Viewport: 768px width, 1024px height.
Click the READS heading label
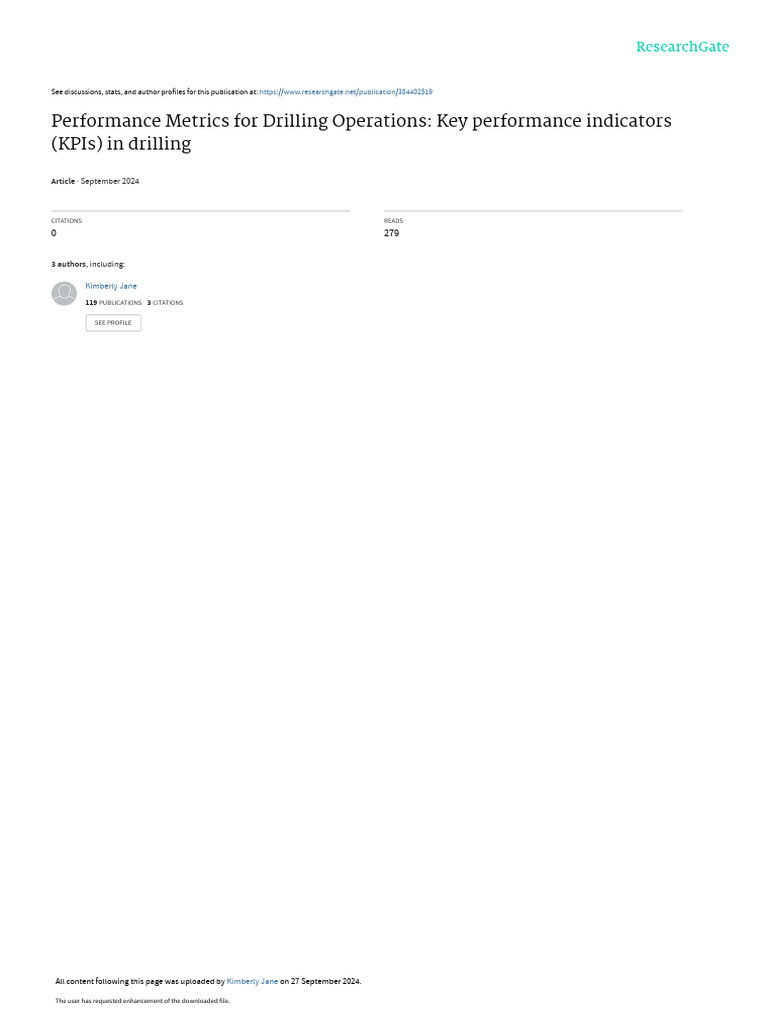[393, 221]
